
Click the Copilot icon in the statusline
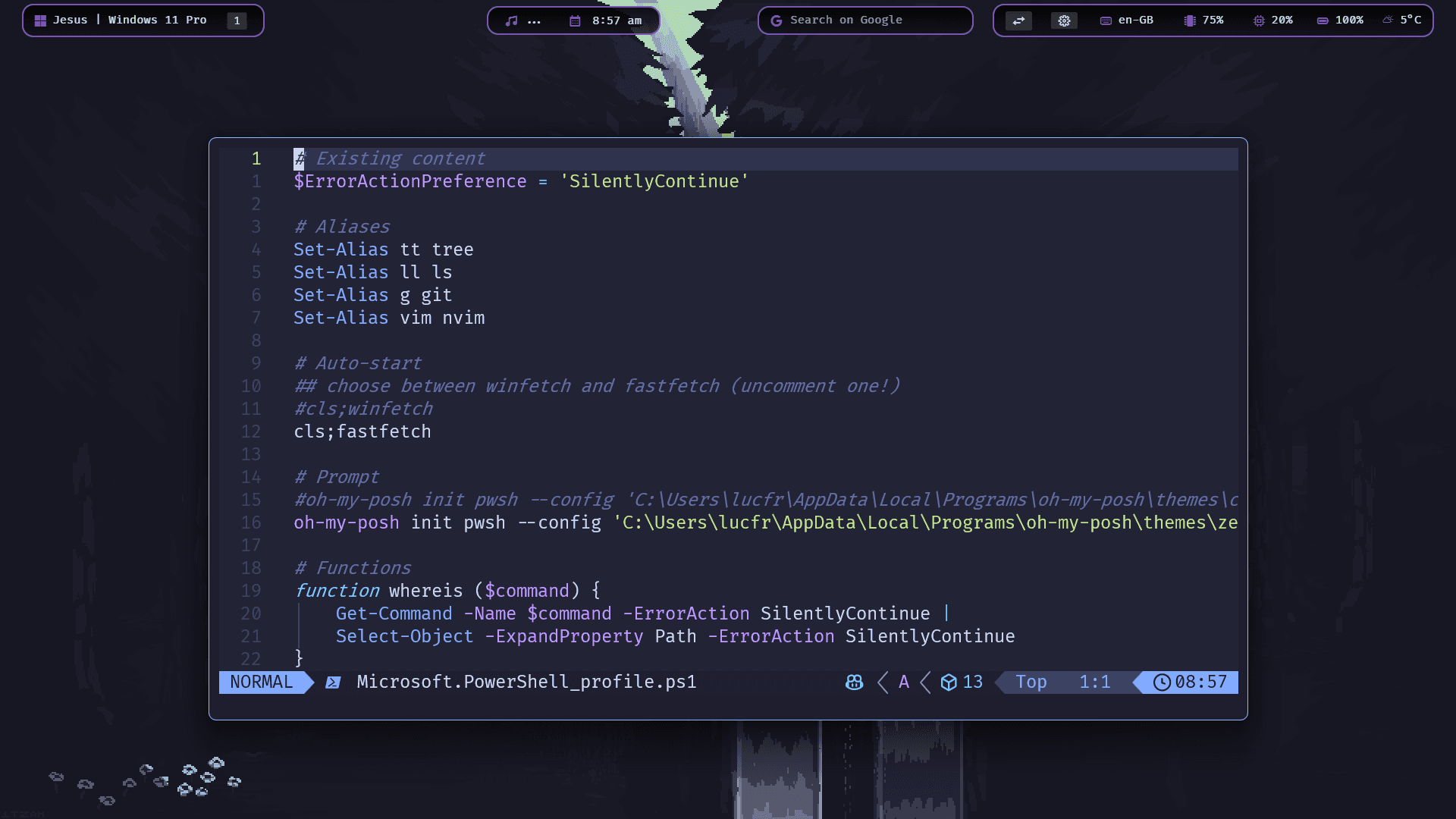(854, 682)
